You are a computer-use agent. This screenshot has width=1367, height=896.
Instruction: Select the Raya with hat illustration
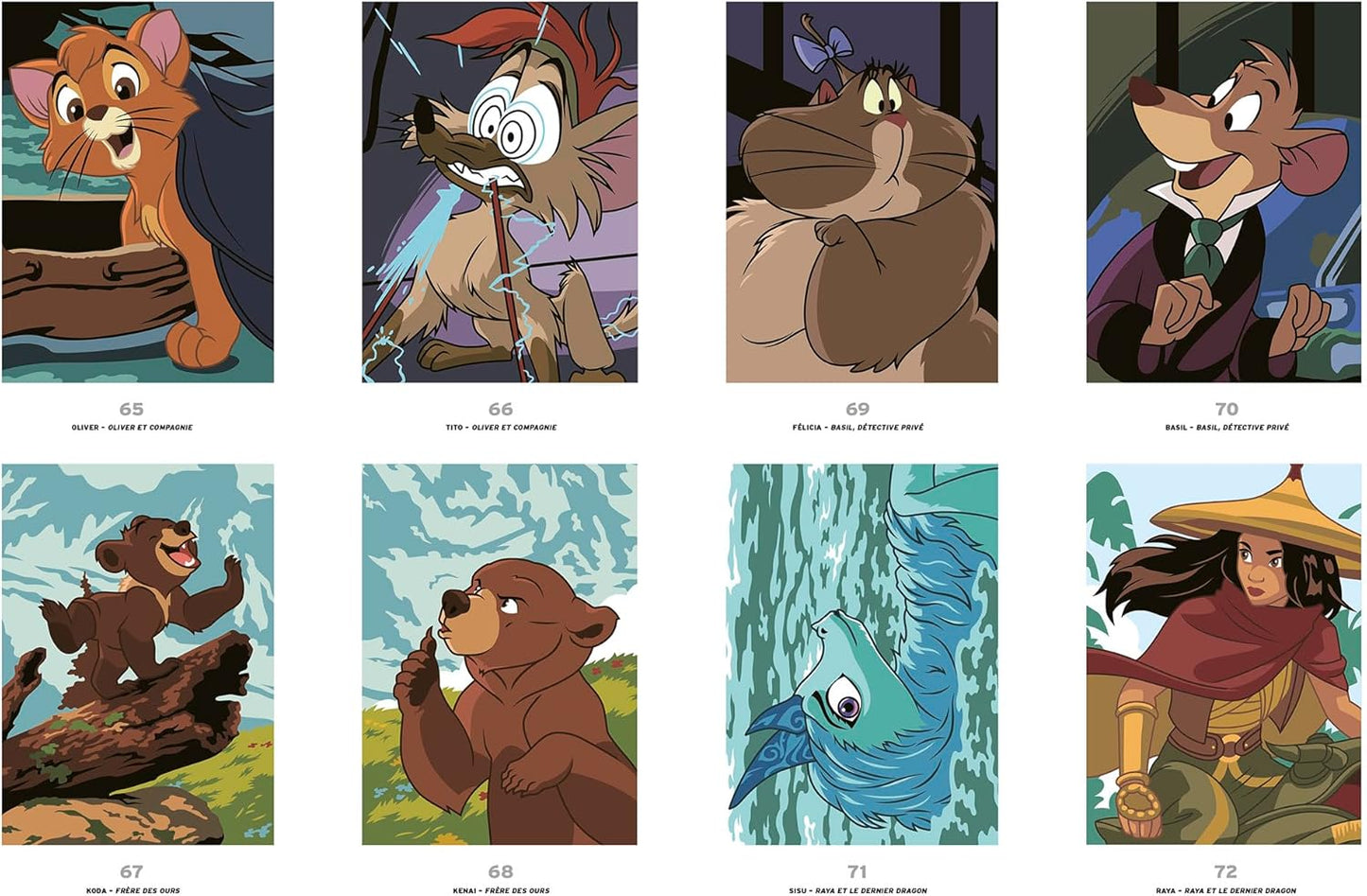tap(1225, 655)
